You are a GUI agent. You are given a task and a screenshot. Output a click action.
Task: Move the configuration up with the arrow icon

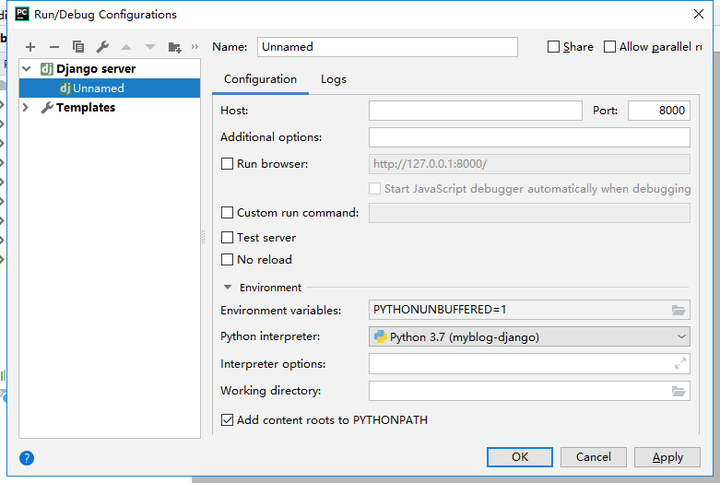pos(126,47)
